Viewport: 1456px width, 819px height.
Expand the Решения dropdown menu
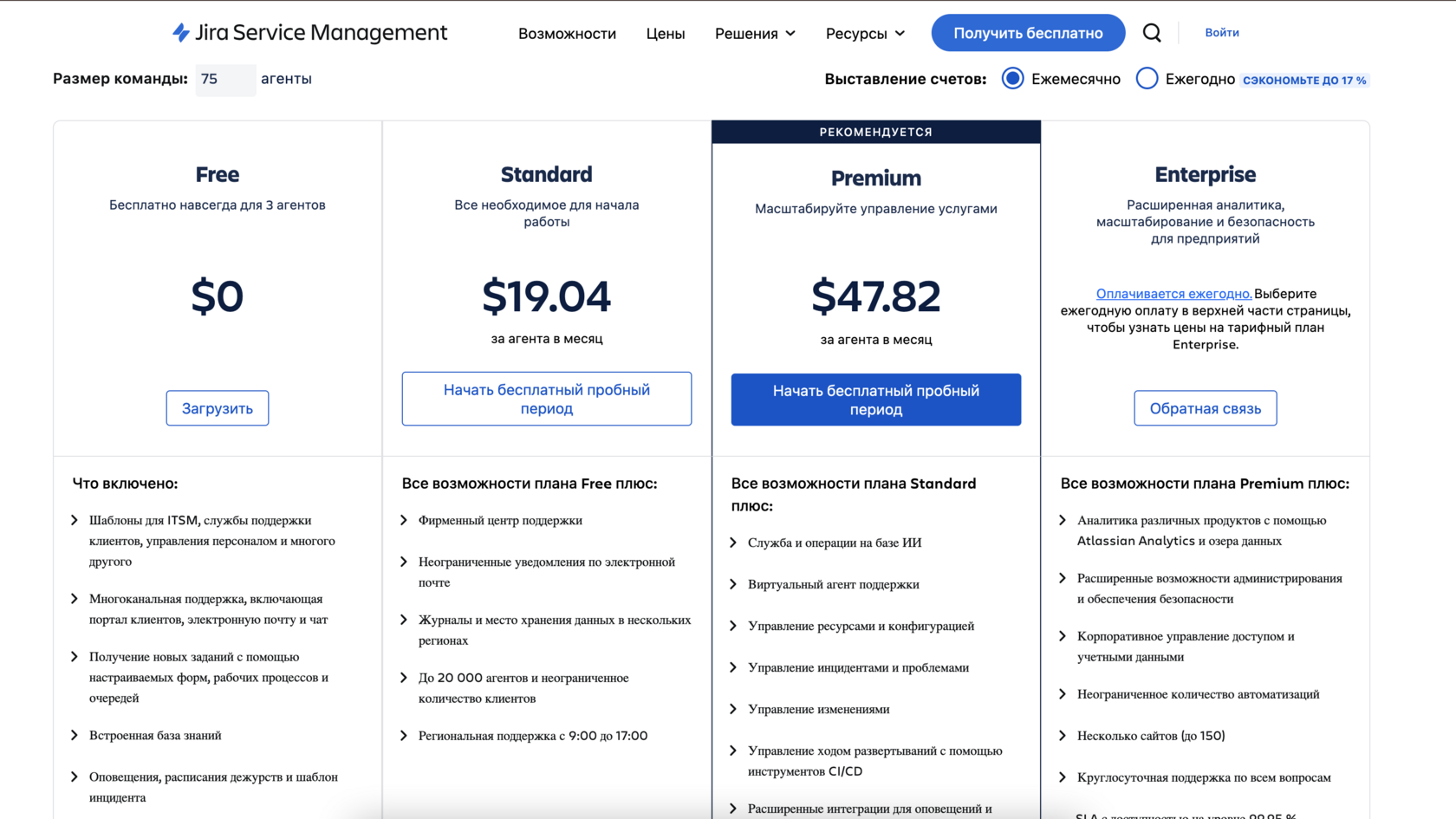[x=755, y=34]
